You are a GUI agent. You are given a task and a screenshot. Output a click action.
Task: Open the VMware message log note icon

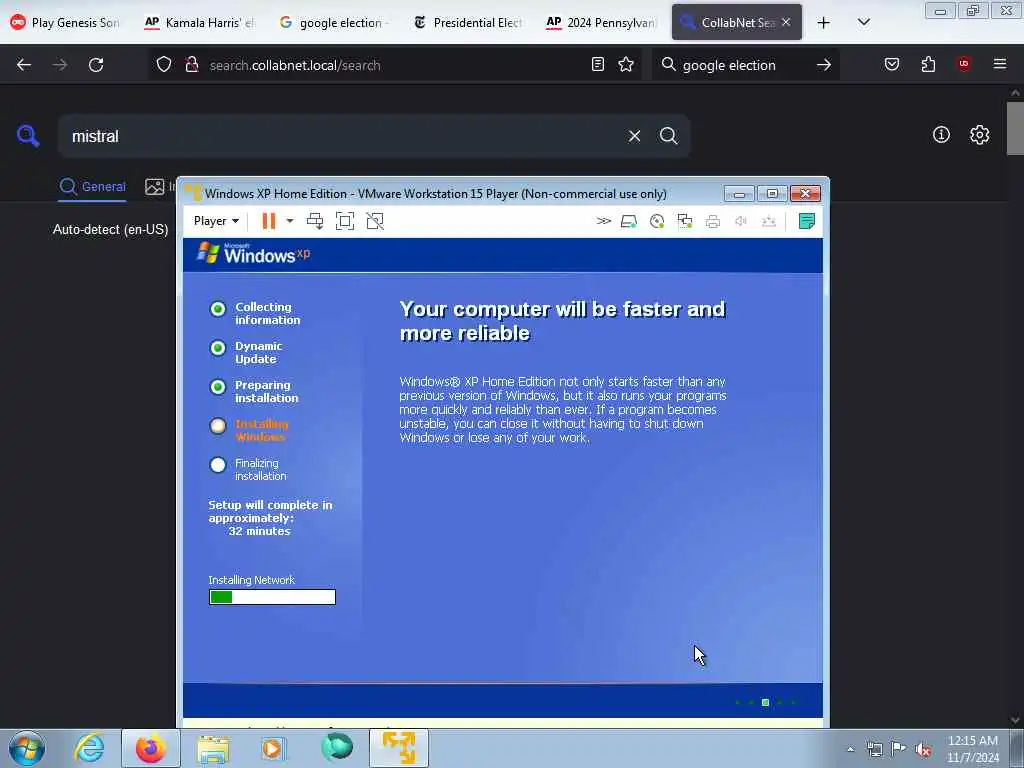point(807,221)
